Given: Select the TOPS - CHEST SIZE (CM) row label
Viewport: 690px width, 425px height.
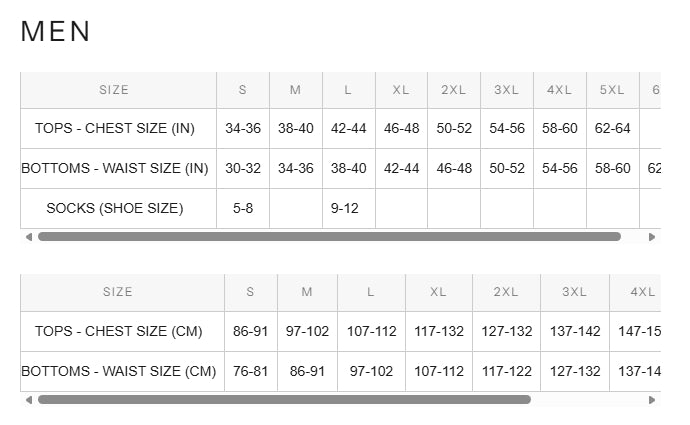Looking at the screenshot, I should pyautogui.click(x=118, y=332).
